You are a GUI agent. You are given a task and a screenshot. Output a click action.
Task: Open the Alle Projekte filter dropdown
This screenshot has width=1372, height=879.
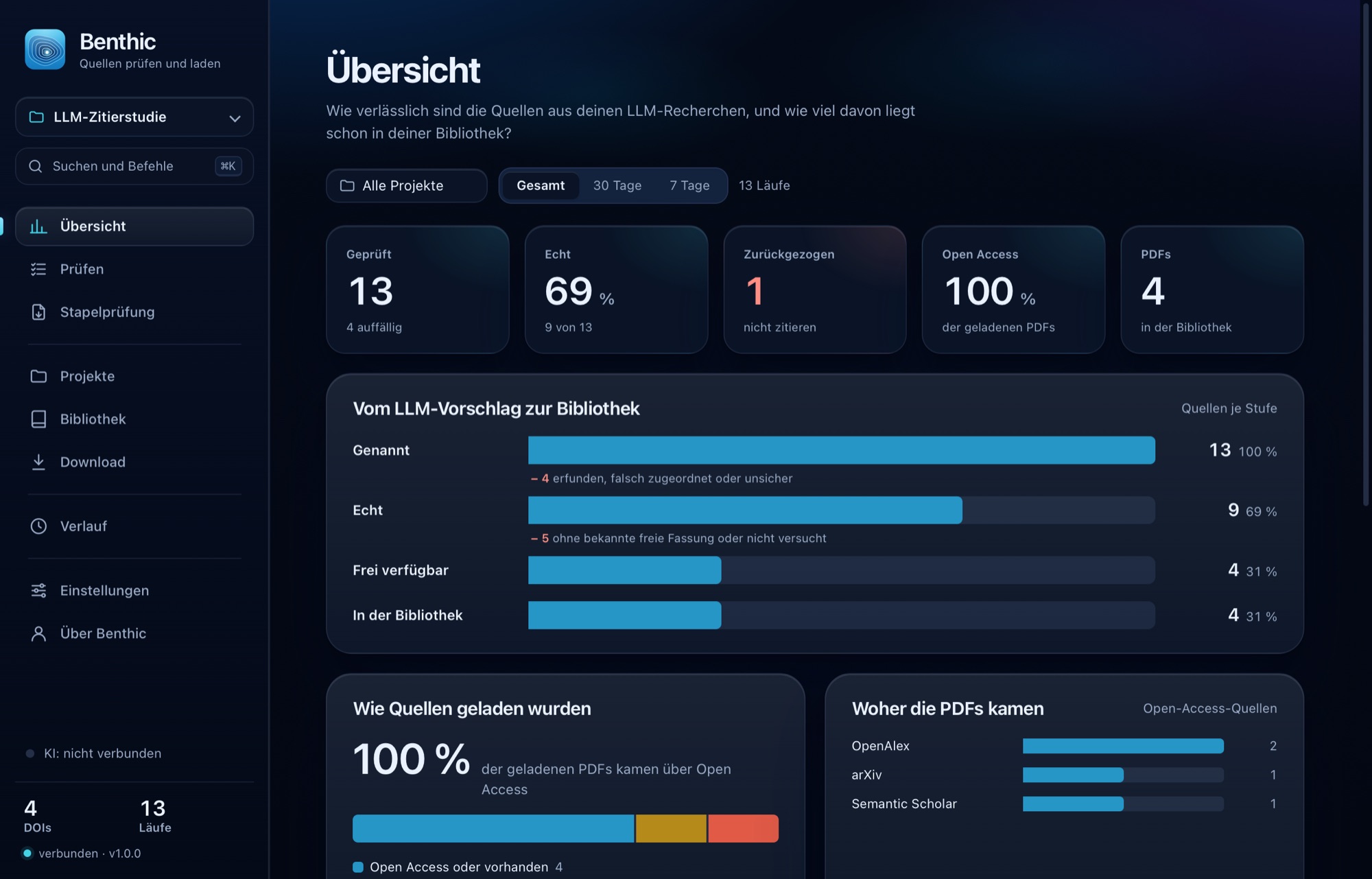pyautogui.click(x=407, y=186)
